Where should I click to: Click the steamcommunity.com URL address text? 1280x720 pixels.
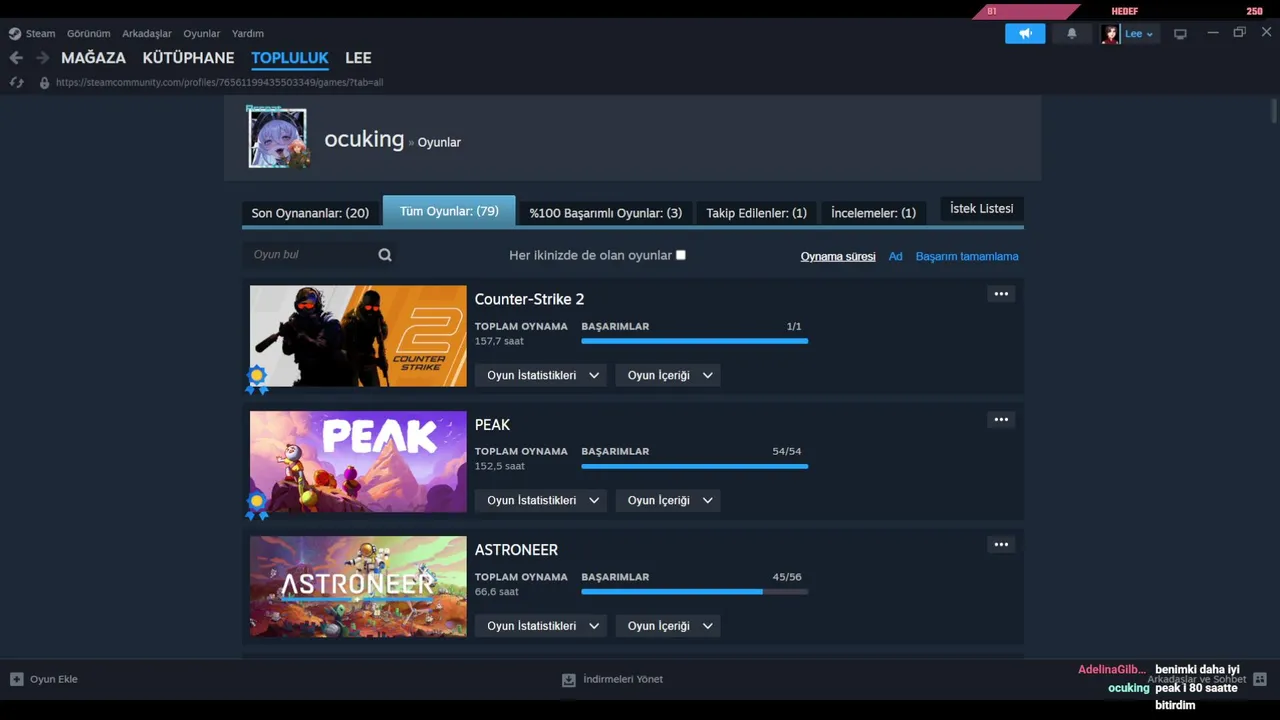coord(219,83)
